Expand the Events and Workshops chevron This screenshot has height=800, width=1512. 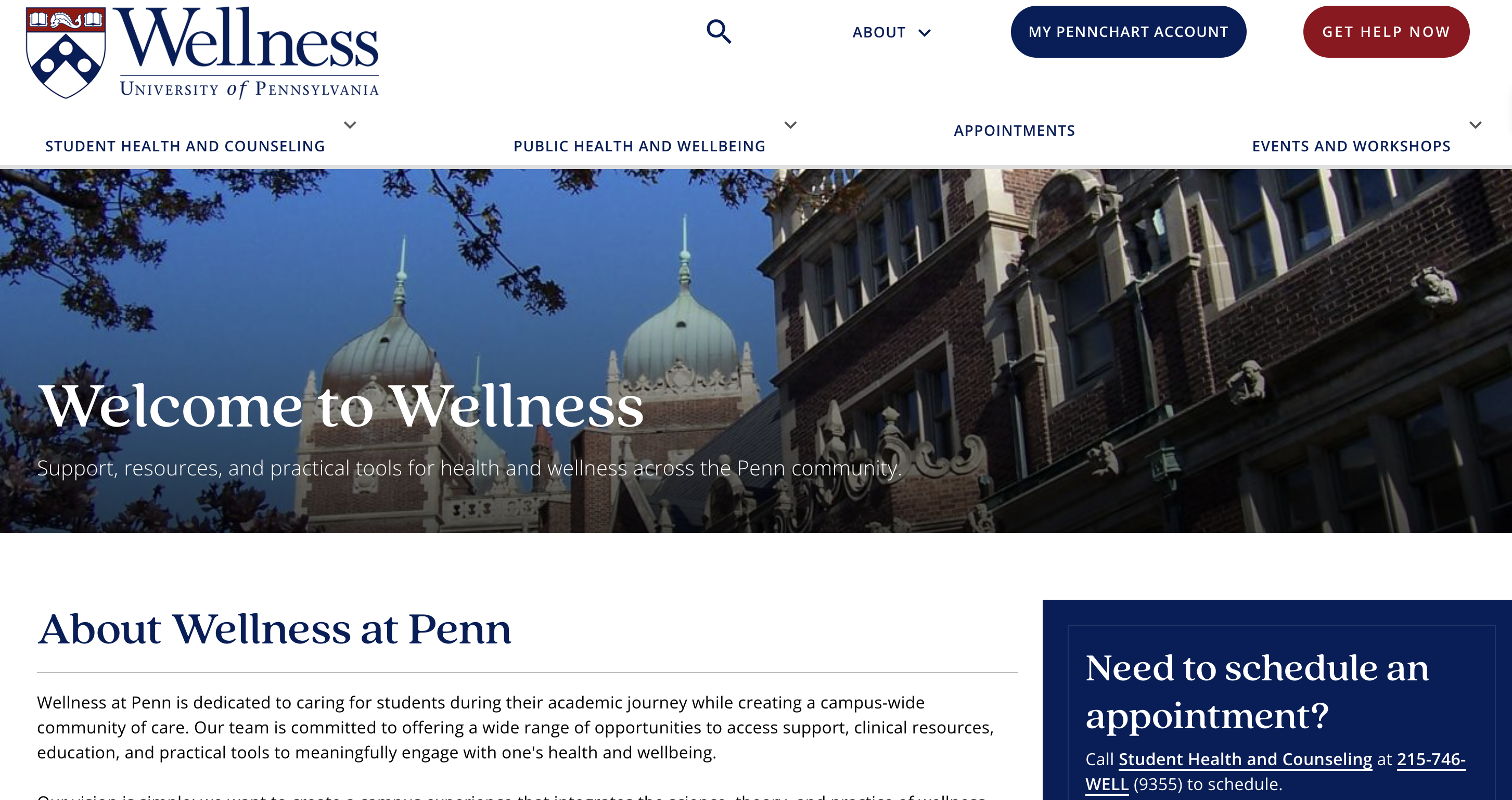pyautogui.click(x=1475, y=125)
